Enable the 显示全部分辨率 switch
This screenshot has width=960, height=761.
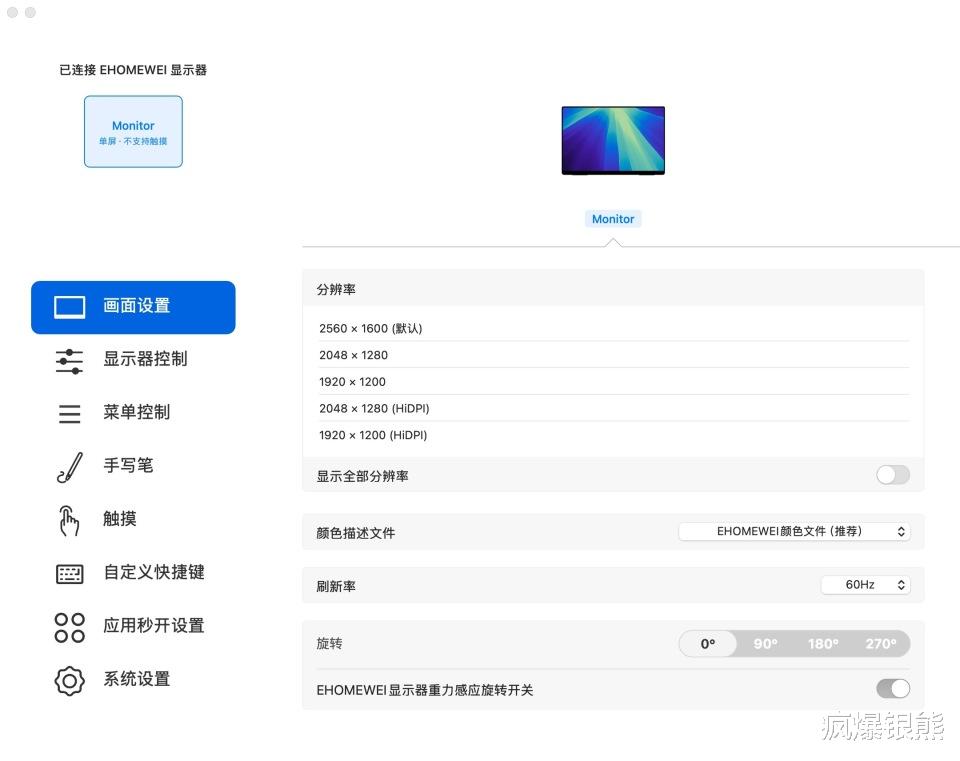pos(893,475)
